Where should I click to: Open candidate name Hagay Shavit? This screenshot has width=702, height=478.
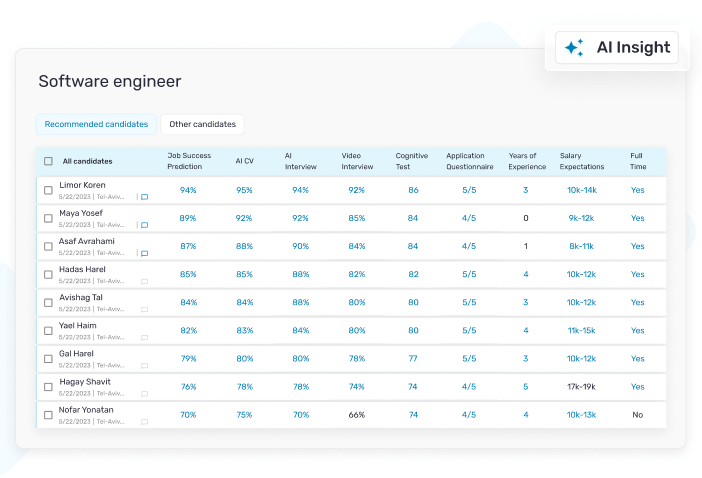pyautogui.click(x=85, y=382)
